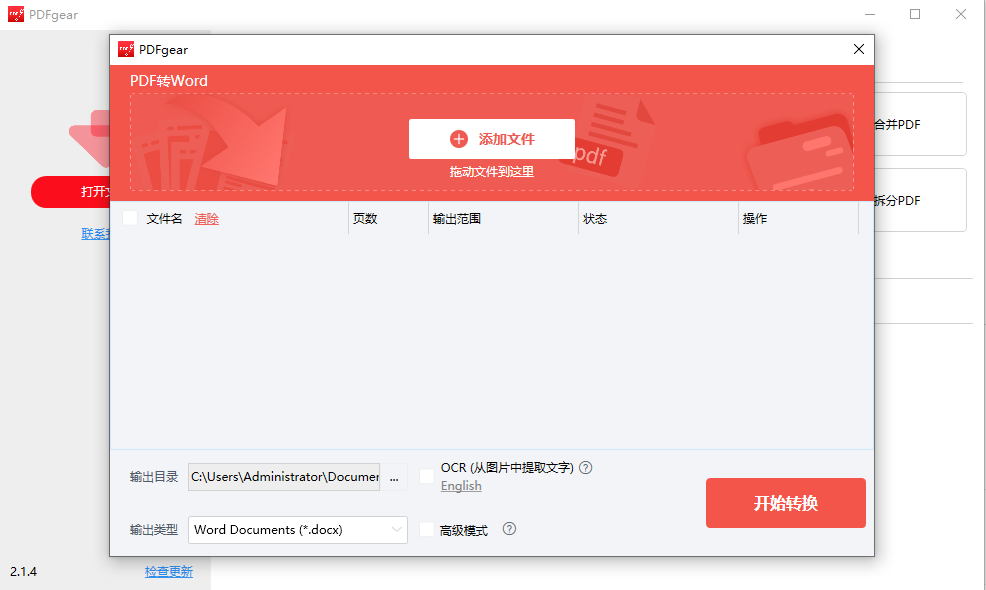Toggle the select-all checkbox beside 文件名
Image resolution: width=986 pixels, height=590 pixels.
129,217
